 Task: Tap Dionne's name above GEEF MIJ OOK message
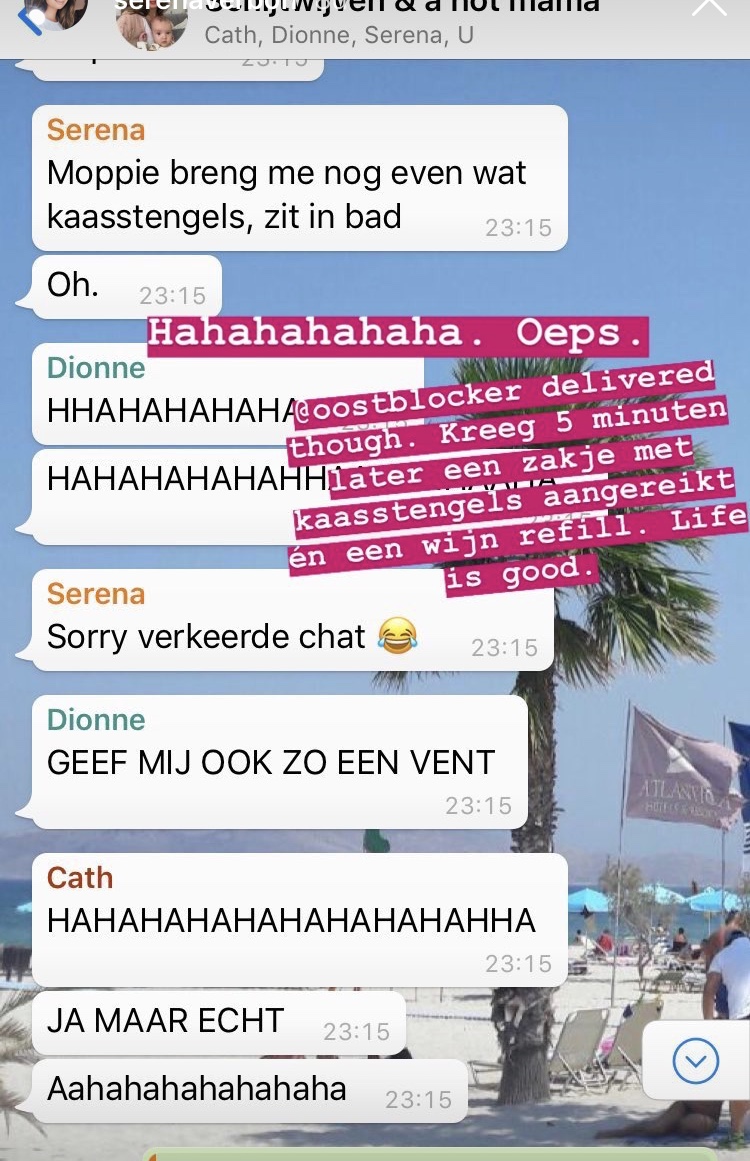click(x=96, y=720)
